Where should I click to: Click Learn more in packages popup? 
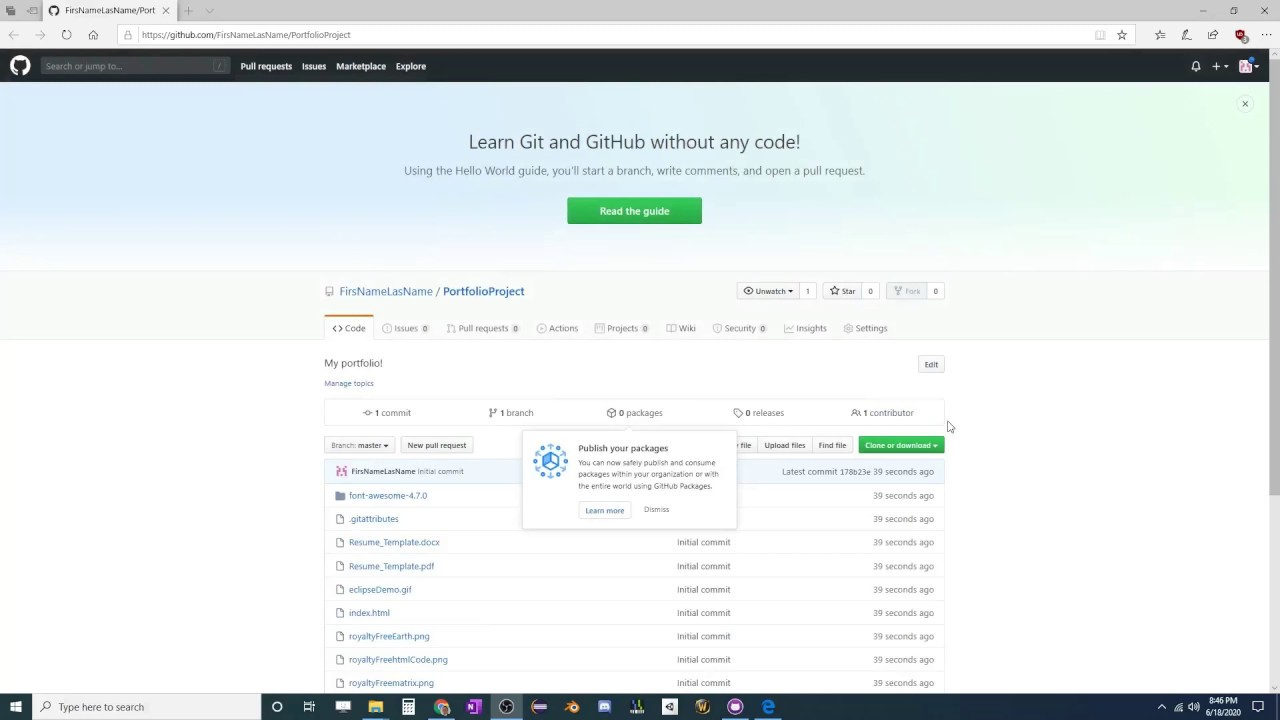click(604, 510)
